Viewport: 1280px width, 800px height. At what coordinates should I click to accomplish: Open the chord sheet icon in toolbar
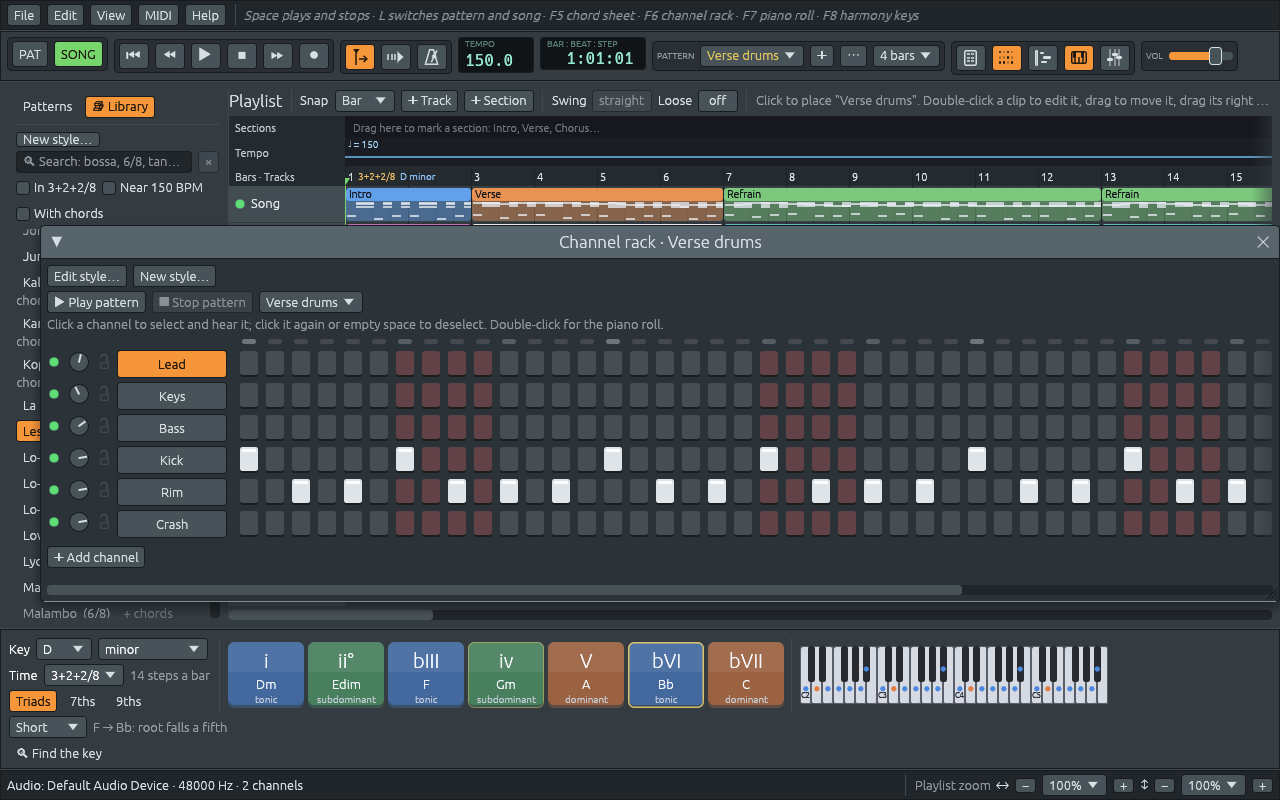coord(970,57)
